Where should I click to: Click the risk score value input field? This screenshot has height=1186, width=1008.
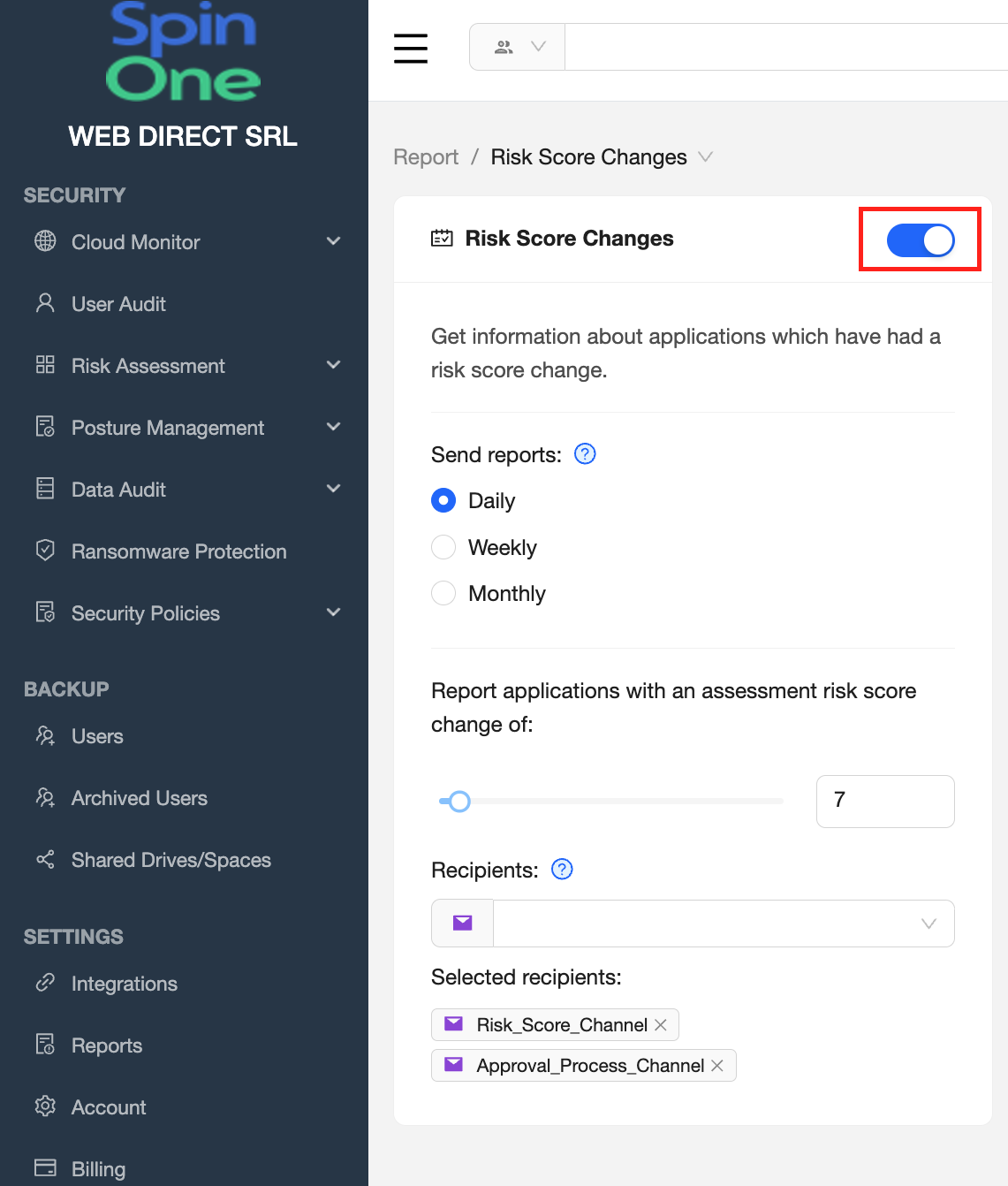[x=884, y=802]
